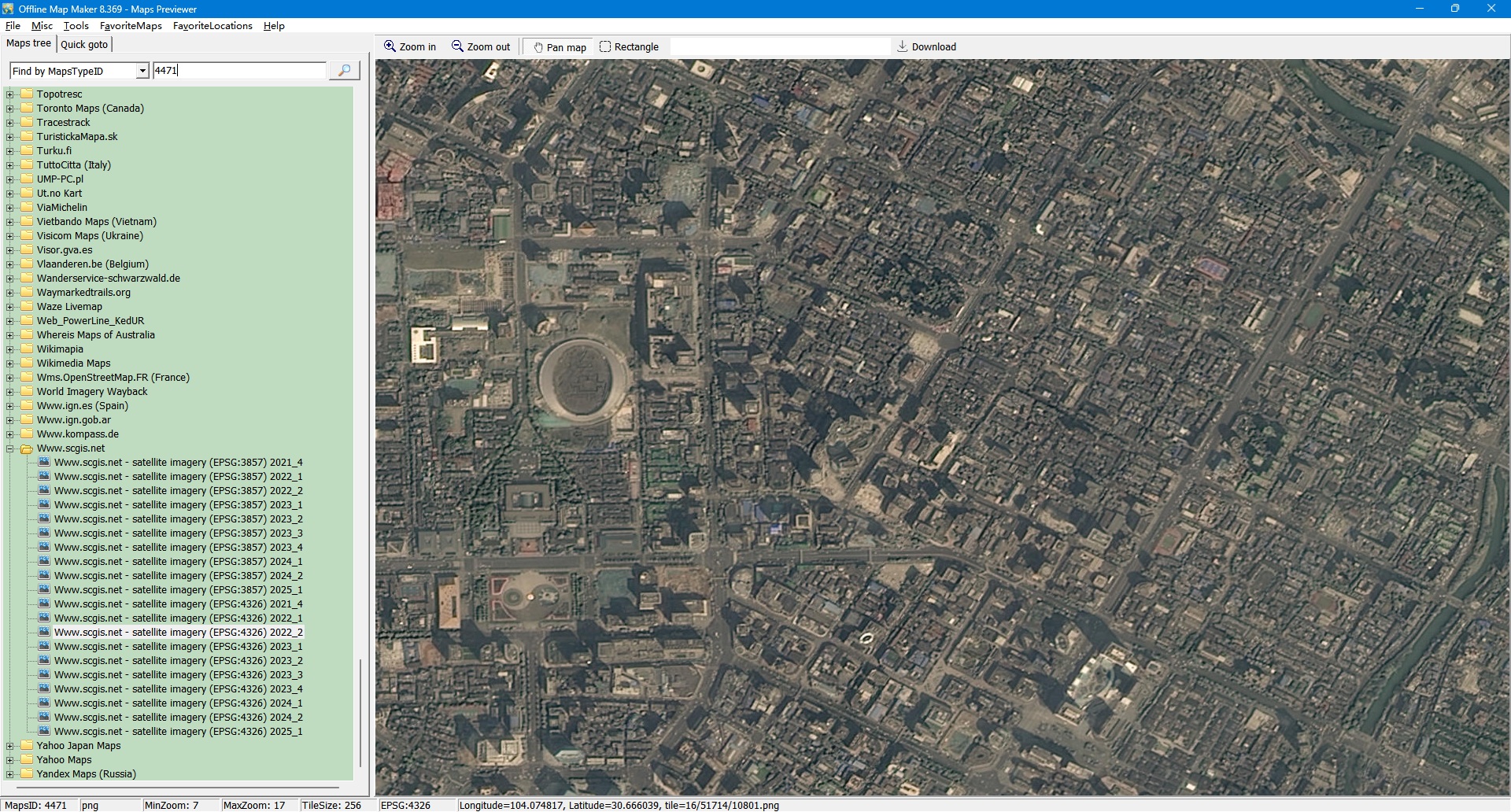Open the FavoriteLocations menu
The width and height of the screenshot is (1511, 812).
(212, 26)
